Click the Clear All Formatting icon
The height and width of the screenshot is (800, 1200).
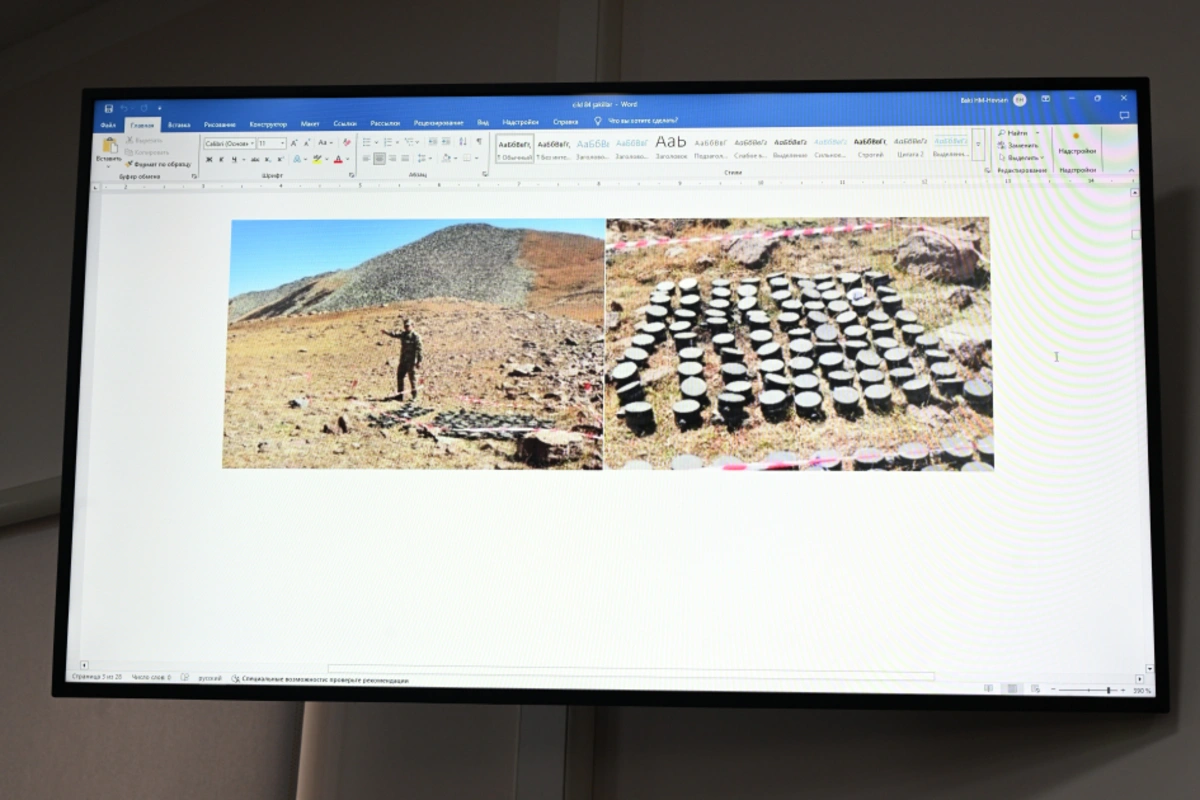(x=347, y=143)
